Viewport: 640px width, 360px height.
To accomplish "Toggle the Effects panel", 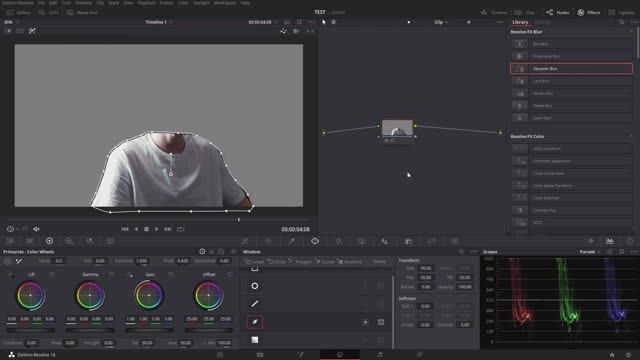I will click(589, 13).
